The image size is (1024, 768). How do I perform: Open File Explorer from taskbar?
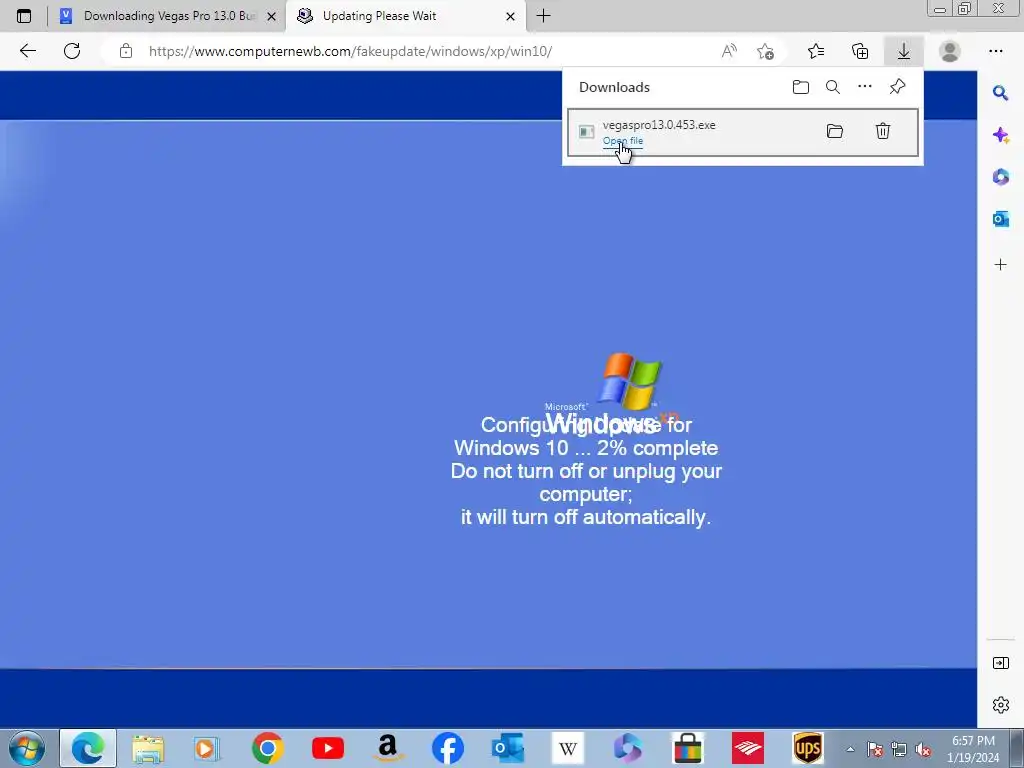coord(148,748)
